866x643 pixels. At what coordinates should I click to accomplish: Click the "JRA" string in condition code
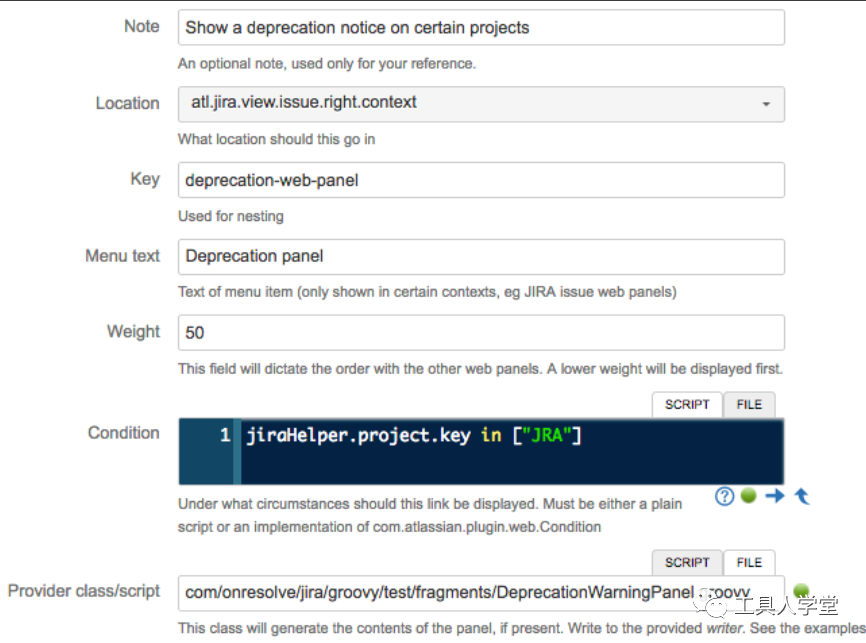(x=547, y=435)
